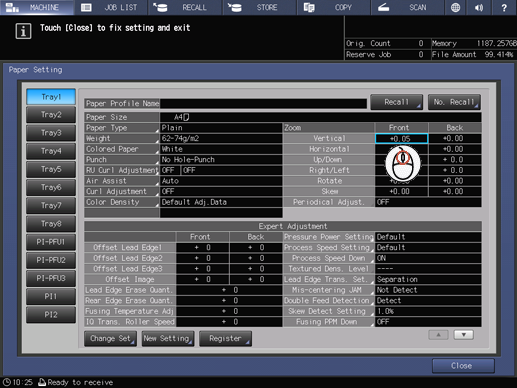
Task: Select the PI-PFU1 tray button
Action: [x=51, y=242]
